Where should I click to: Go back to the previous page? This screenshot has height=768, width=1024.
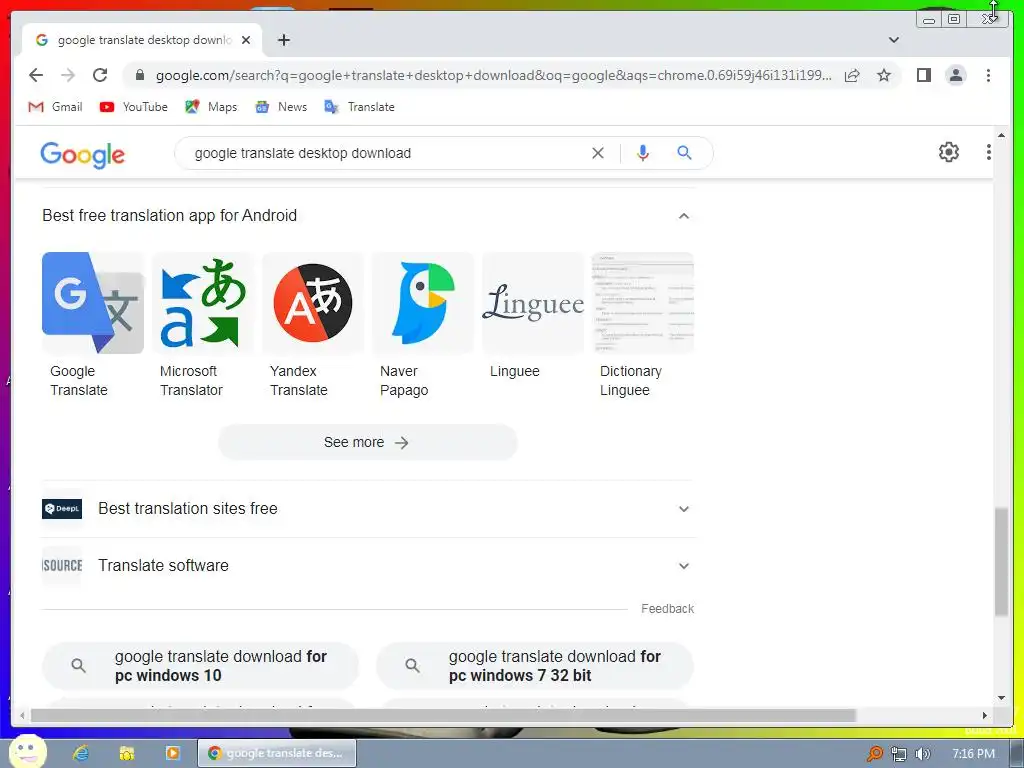36,75
